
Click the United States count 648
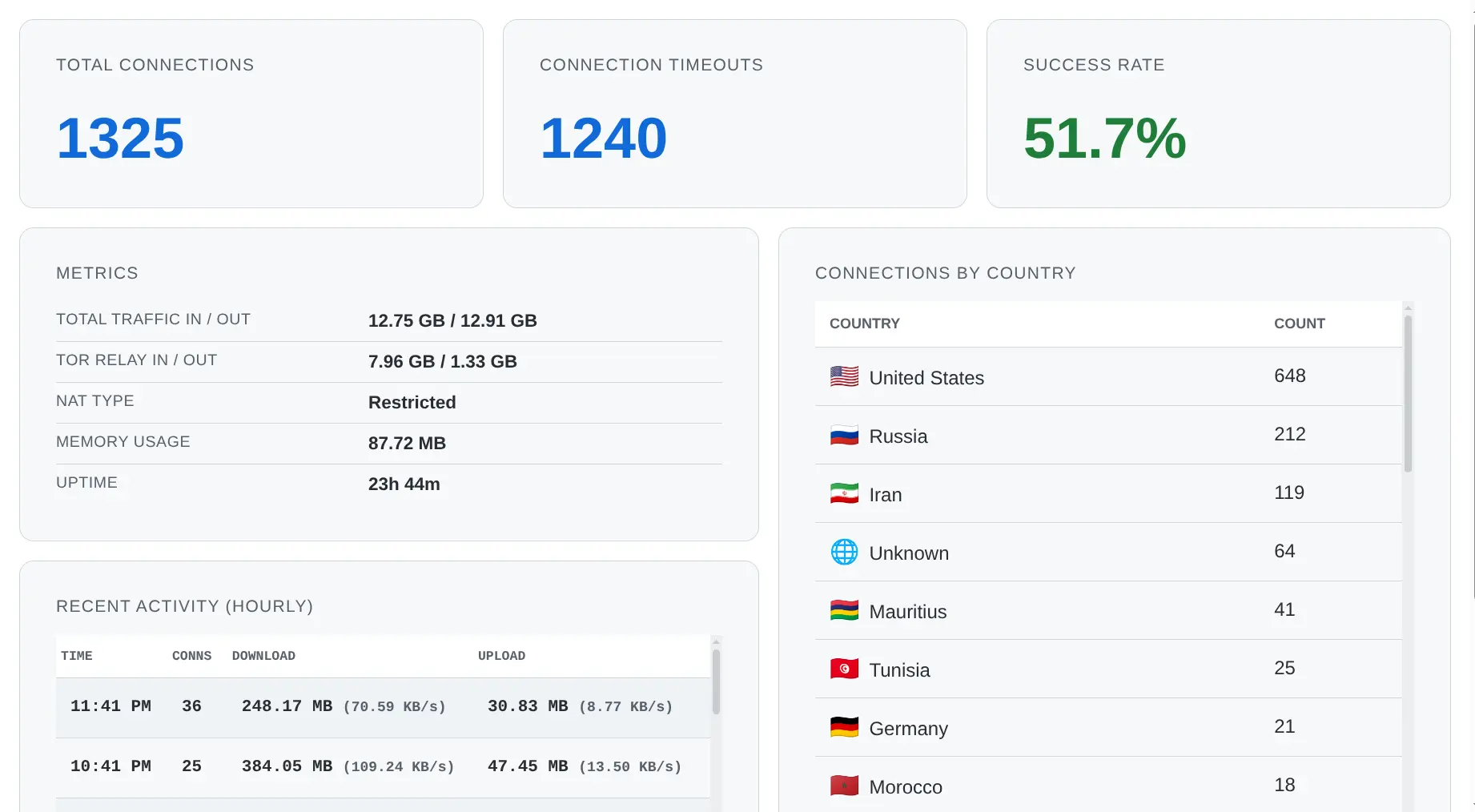coord(1289,376)
